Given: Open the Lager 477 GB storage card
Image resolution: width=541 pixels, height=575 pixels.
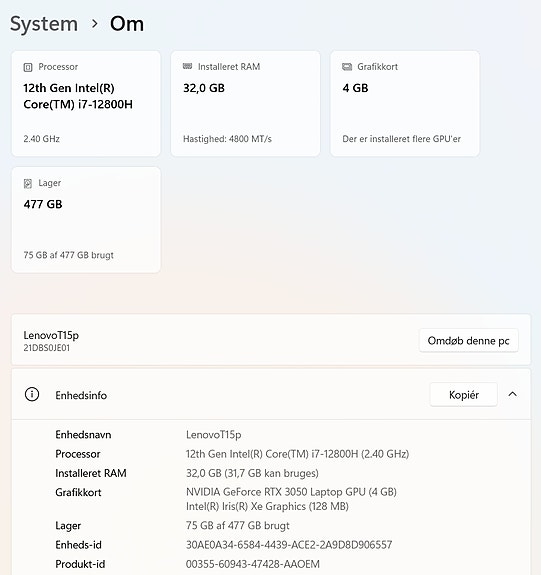Looking at the screenshot, I should pos(86,220).
